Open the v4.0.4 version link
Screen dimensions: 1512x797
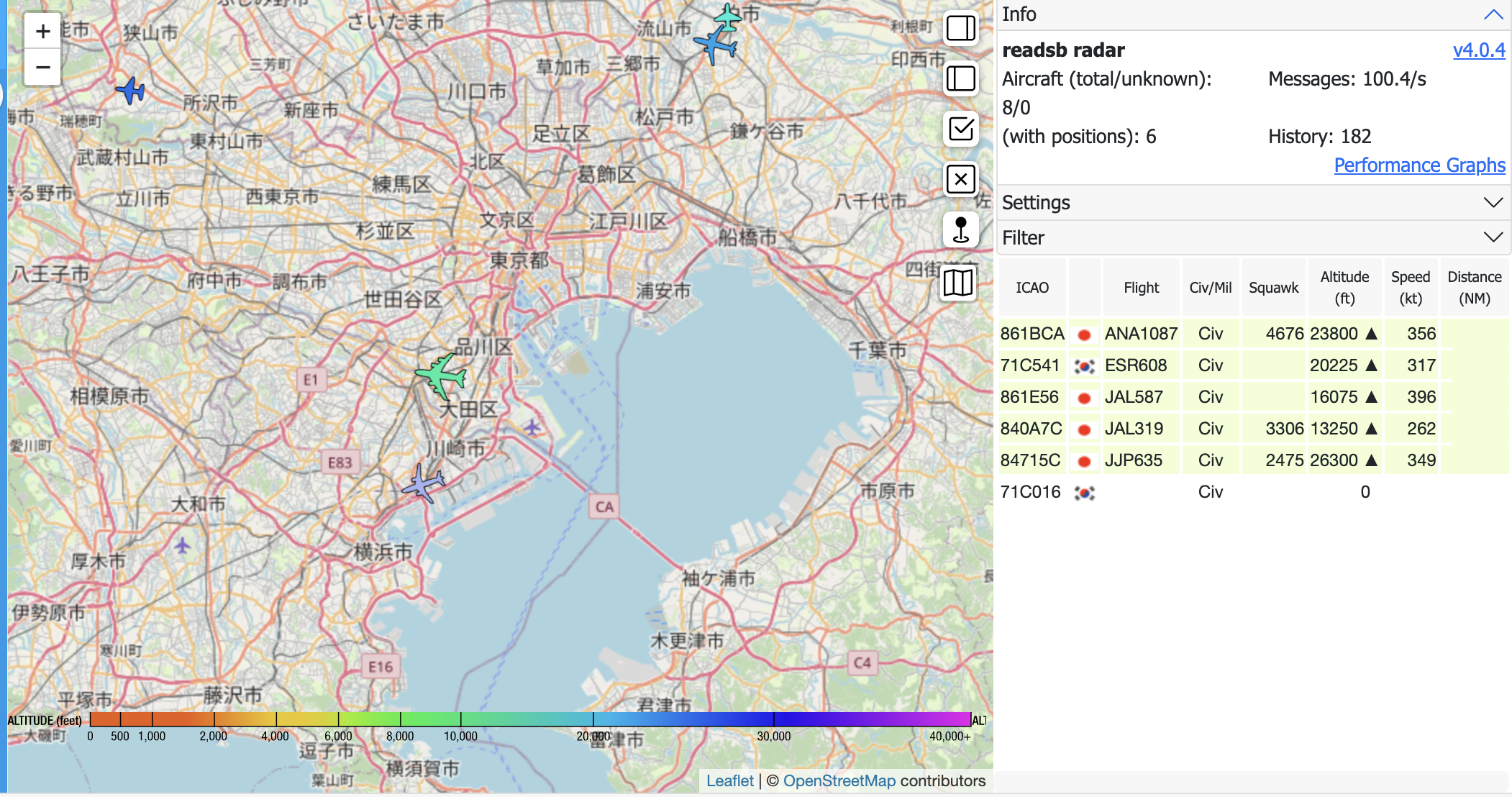pyautogui.click(x=1478, y=50)
